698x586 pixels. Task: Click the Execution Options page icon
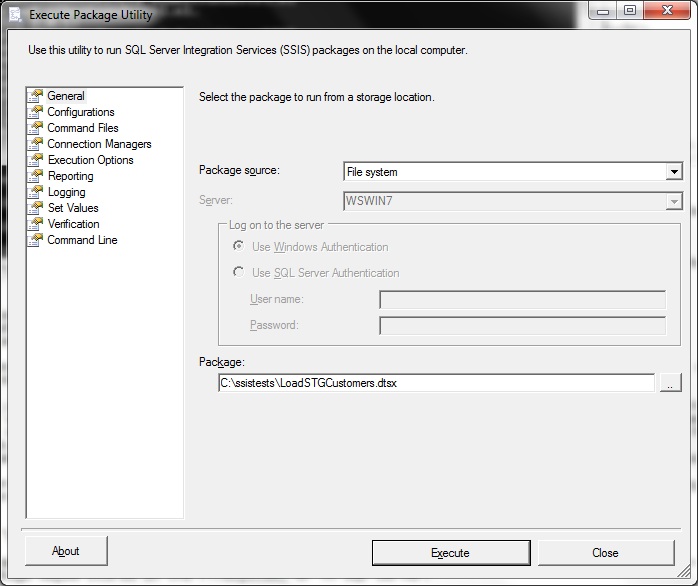(x=36, y=160)
